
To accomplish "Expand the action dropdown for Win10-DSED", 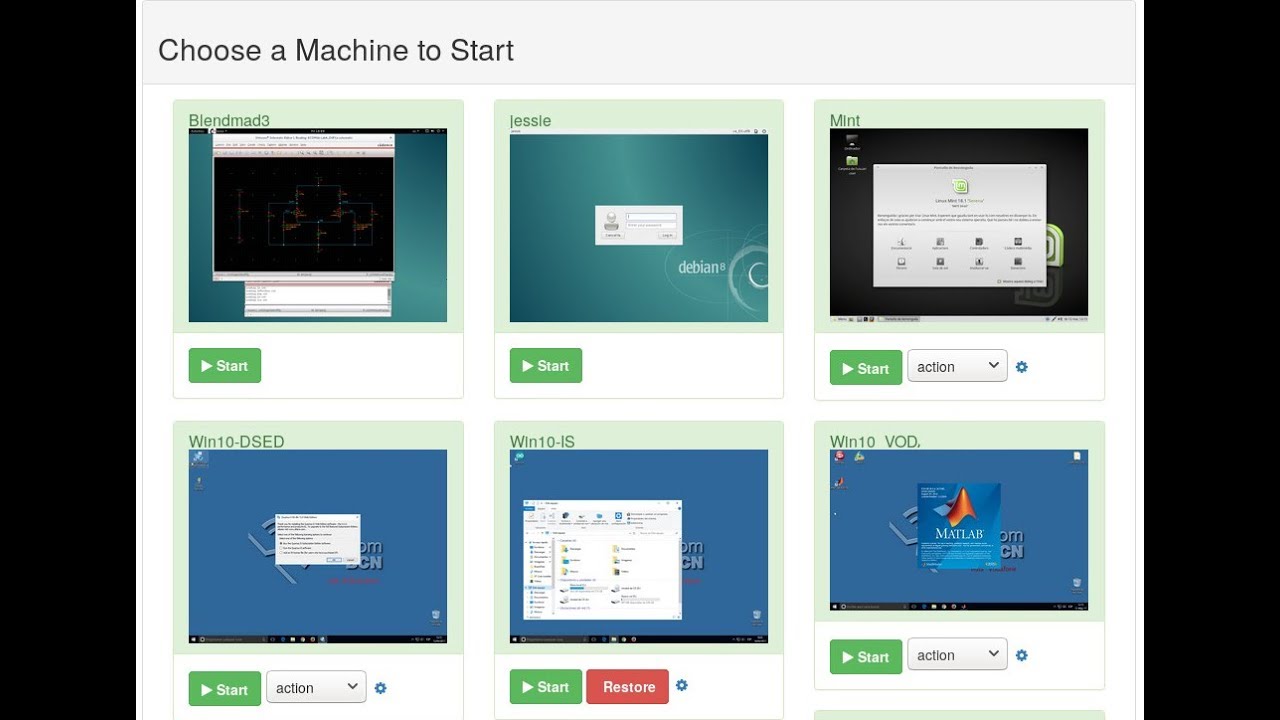I will tap(316, 688).
